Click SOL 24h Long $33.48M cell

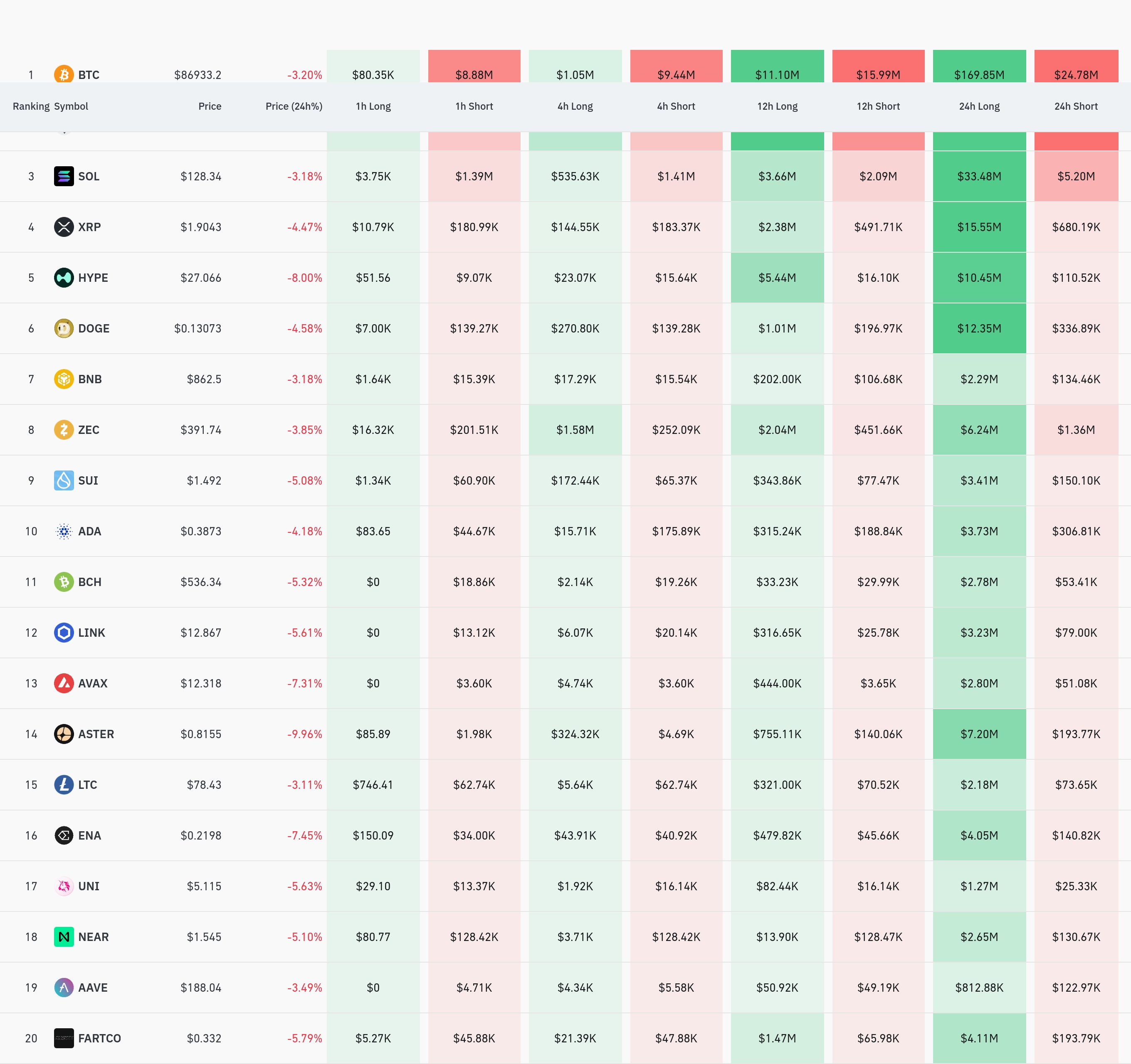tap(978, 176)
